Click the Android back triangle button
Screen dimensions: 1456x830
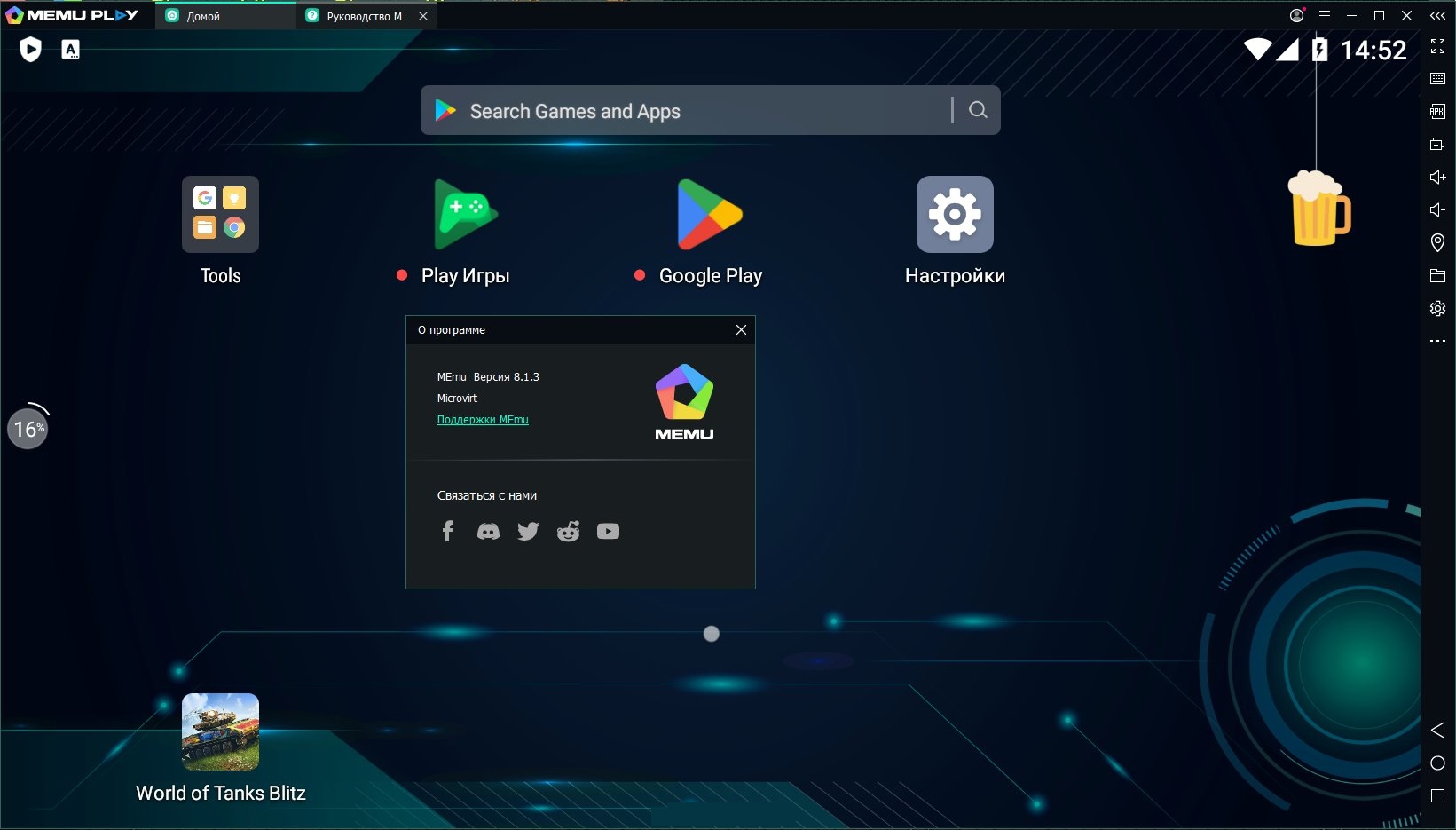click(x=1438, y=730)
